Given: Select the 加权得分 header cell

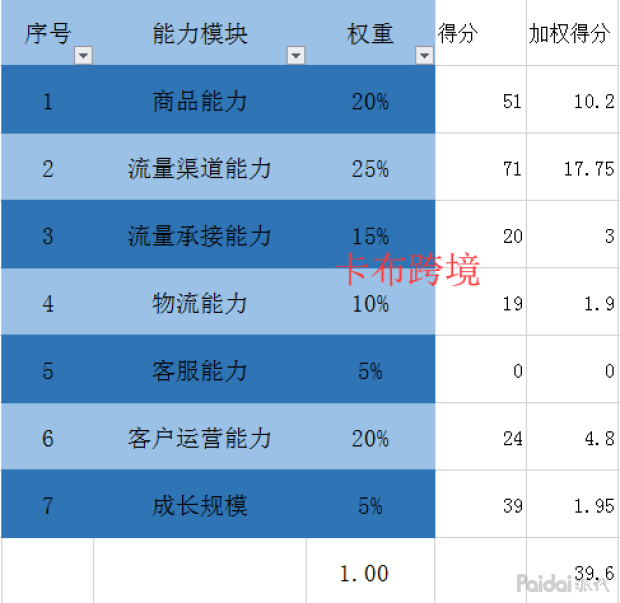Looking at the screenshot, I should pyautogui.click(x=572, y=34).
